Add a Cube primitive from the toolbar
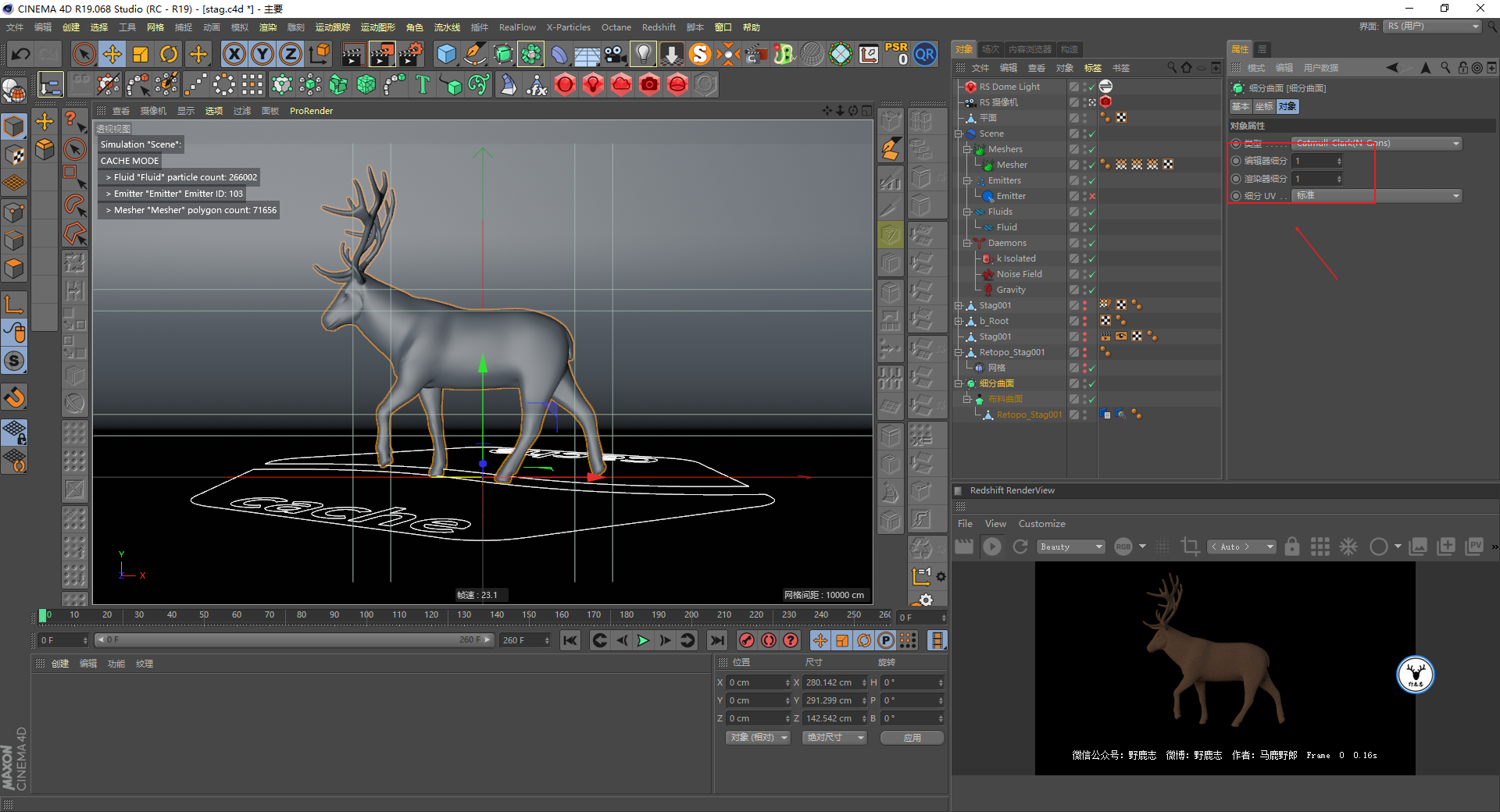This screenshot has height=812, width=1500. (x=446, y=54)
